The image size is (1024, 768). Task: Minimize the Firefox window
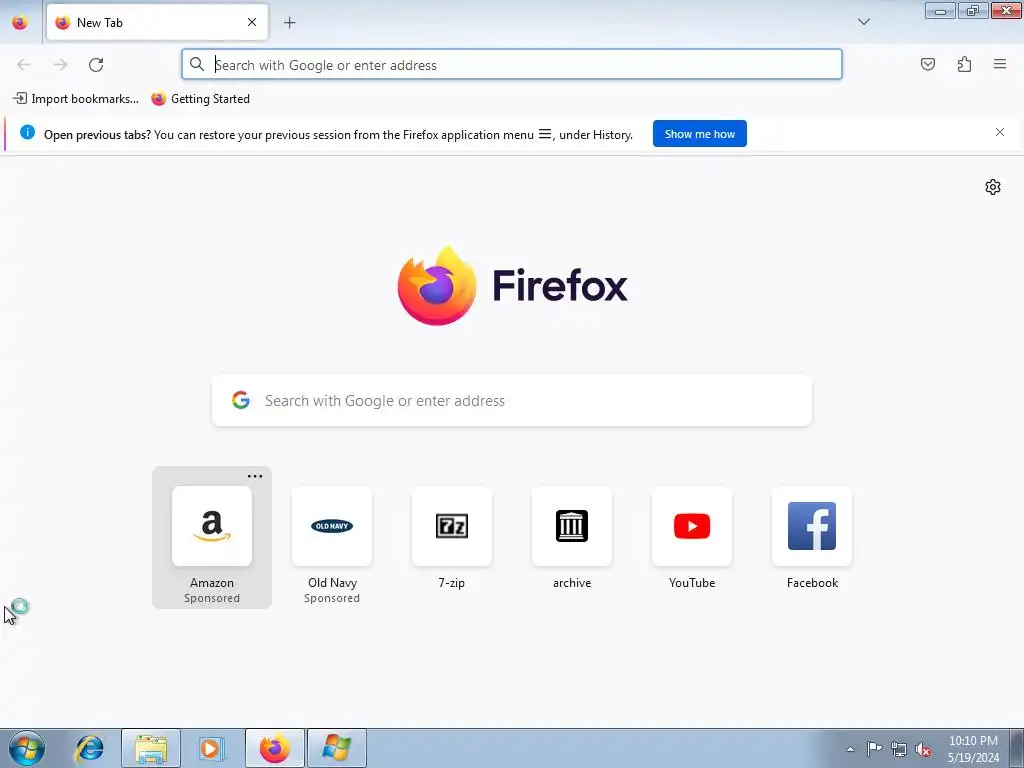click(940, 10)
